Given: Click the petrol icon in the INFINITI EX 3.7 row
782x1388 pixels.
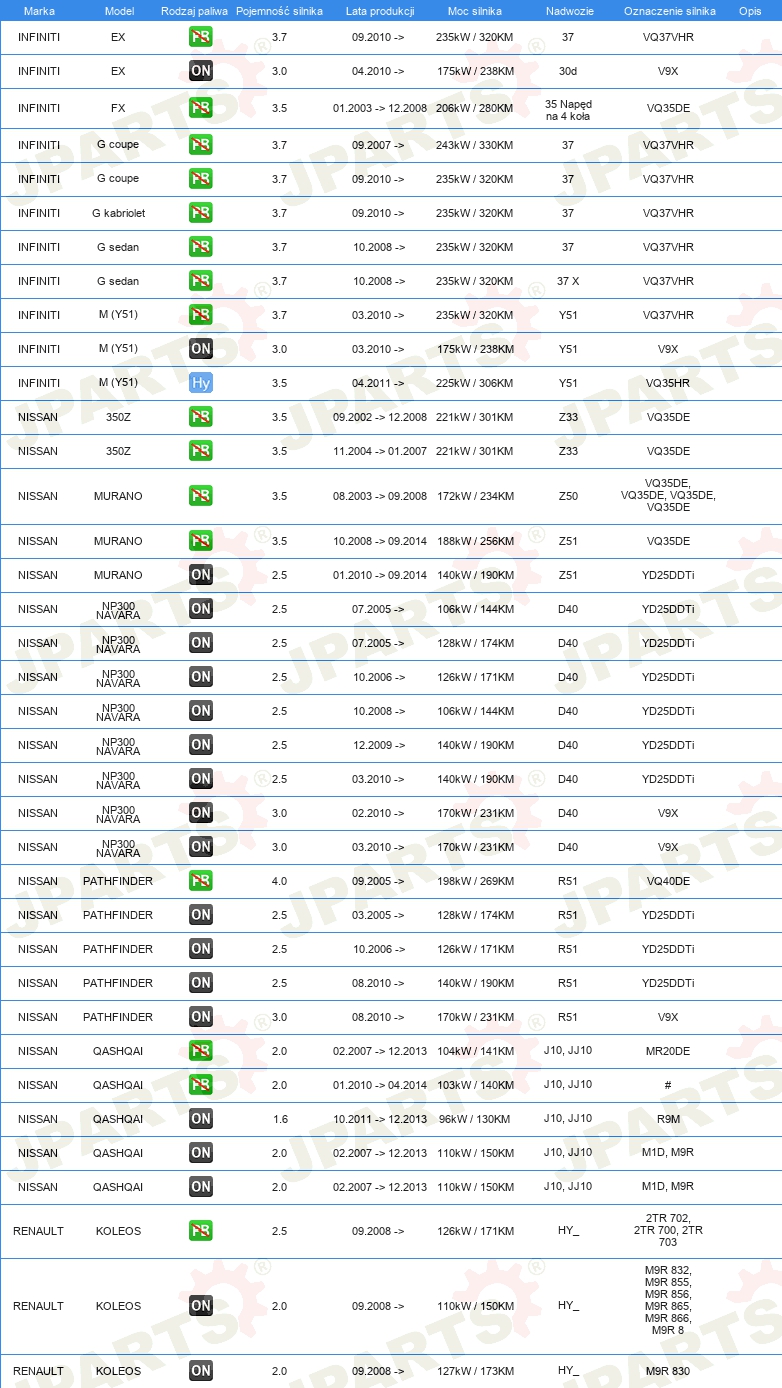Looking at the screenshot, I should click(201, 37).
